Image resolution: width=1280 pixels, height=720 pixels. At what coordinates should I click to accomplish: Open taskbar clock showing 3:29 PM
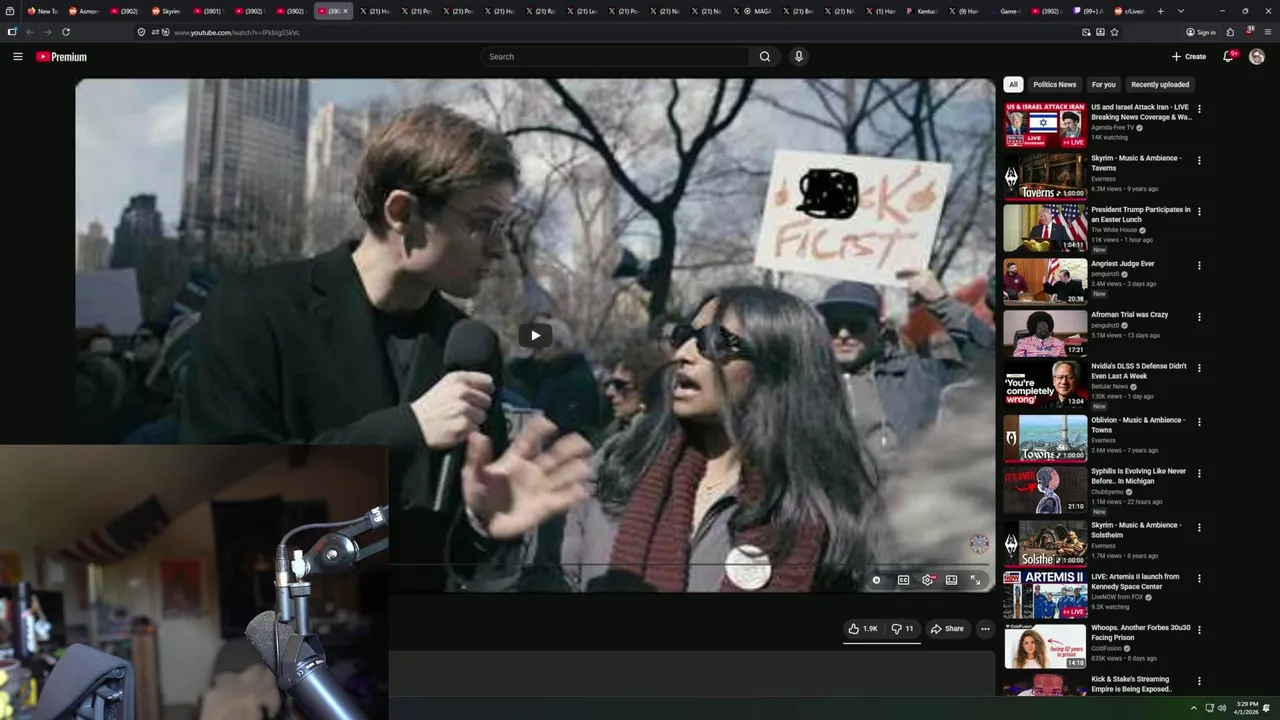1247,708
